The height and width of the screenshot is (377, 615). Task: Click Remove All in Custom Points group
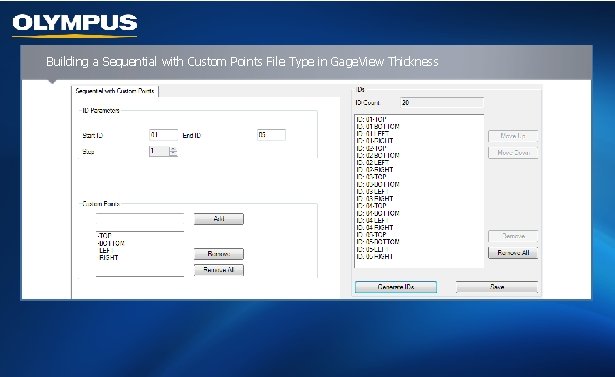click(x=219, y=270)
